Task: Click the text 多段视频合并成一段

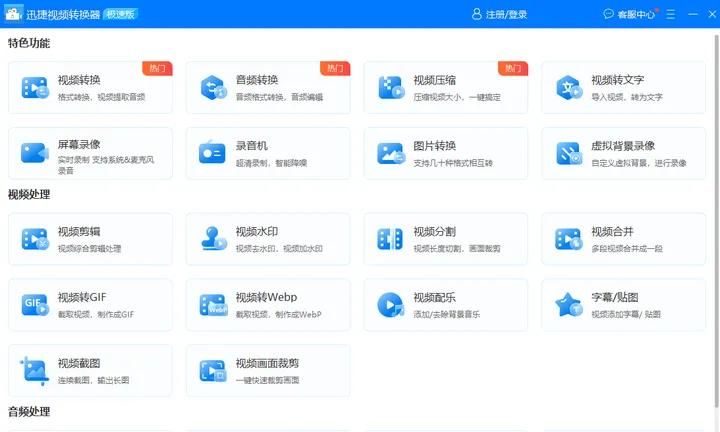Action: (x=627, y=248)
